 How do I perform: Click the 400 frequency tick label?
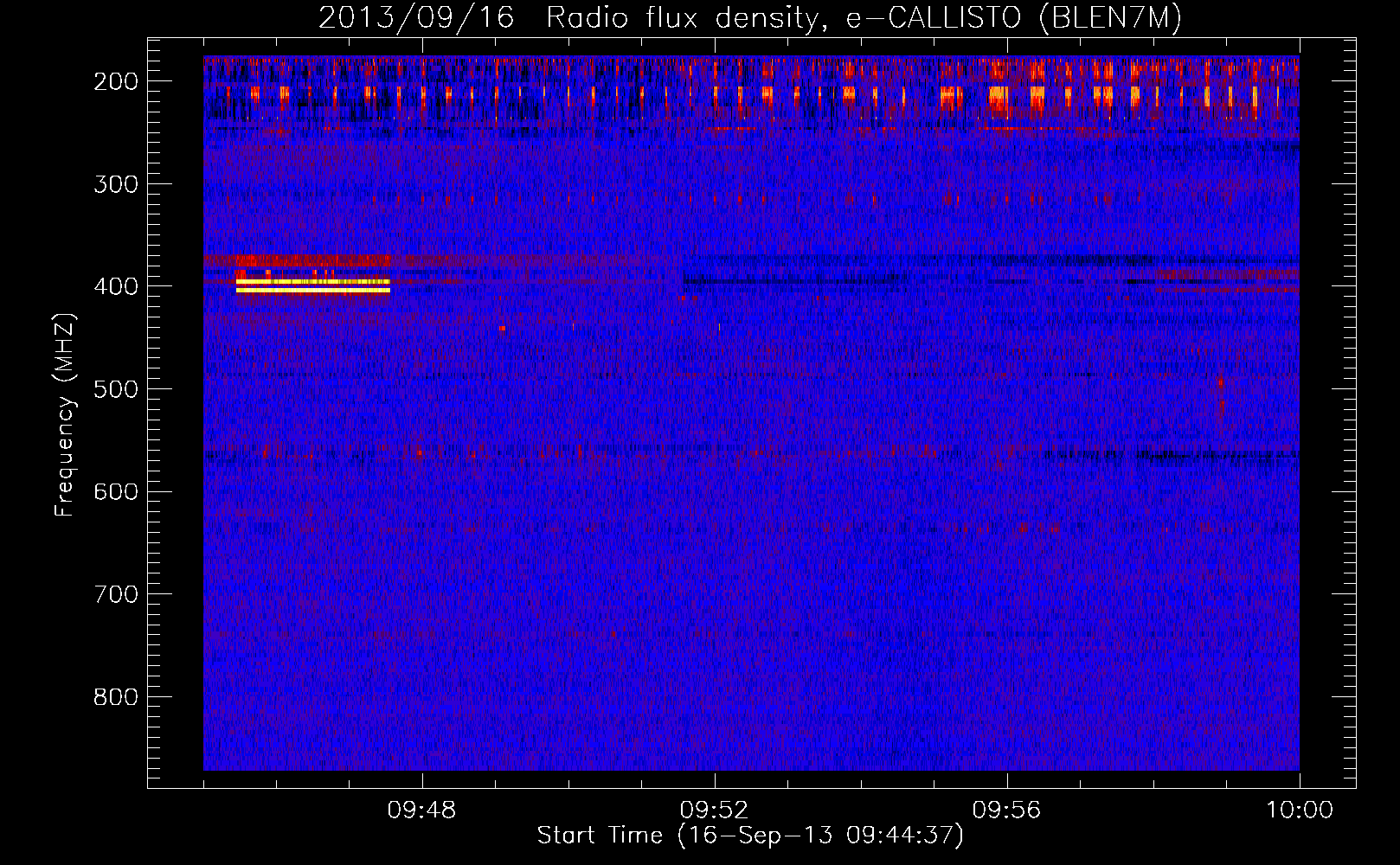[x=116, y=286]
